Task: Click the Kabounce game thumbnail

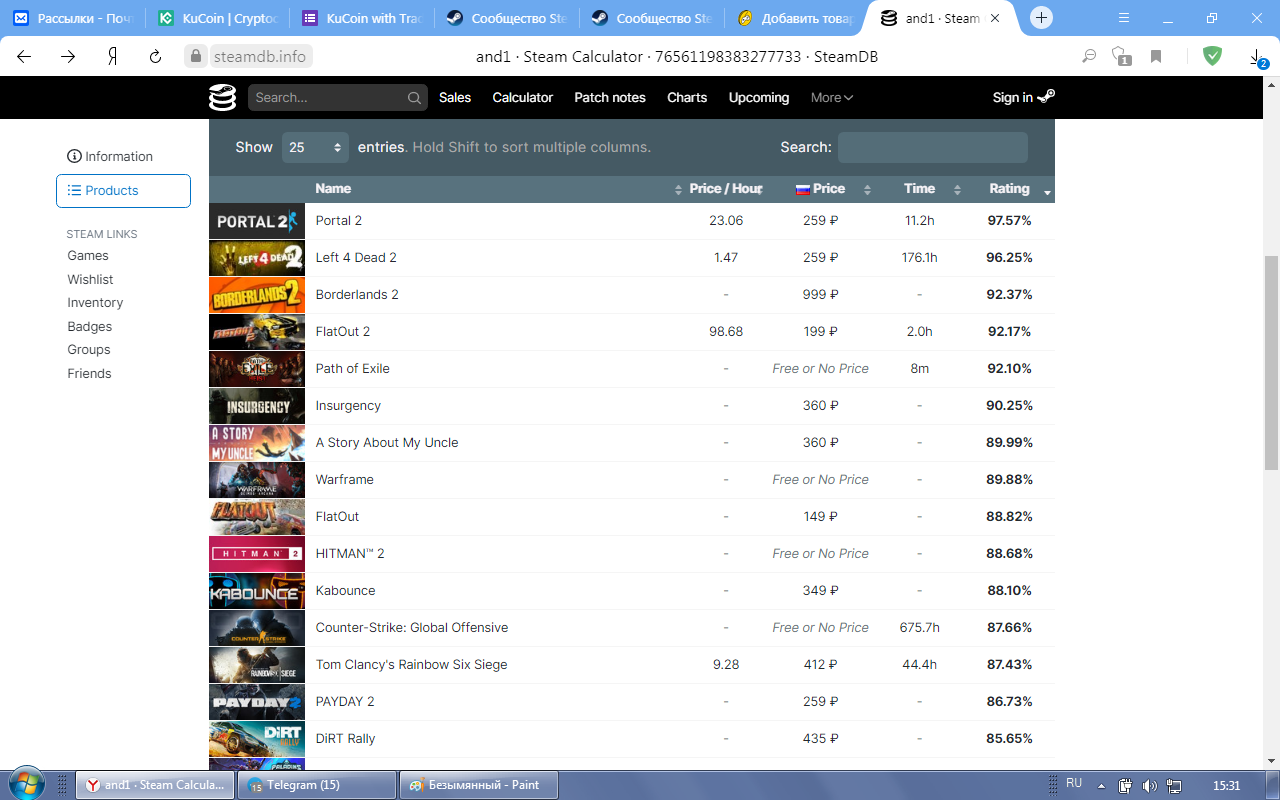Action: 257,591
